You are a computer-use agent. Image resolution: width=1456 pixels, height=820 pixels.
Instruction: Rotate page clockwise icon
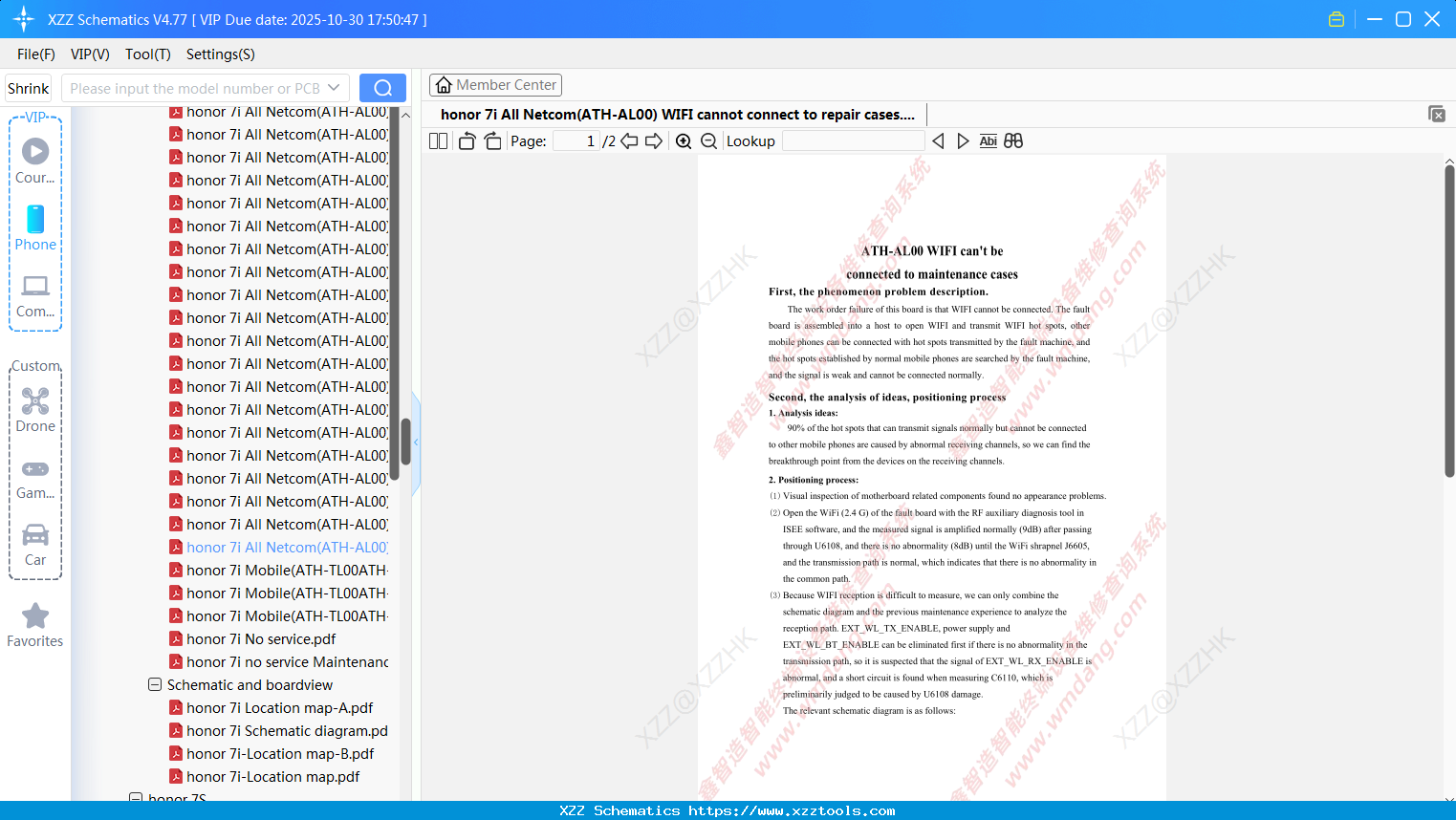click(492, 141)
